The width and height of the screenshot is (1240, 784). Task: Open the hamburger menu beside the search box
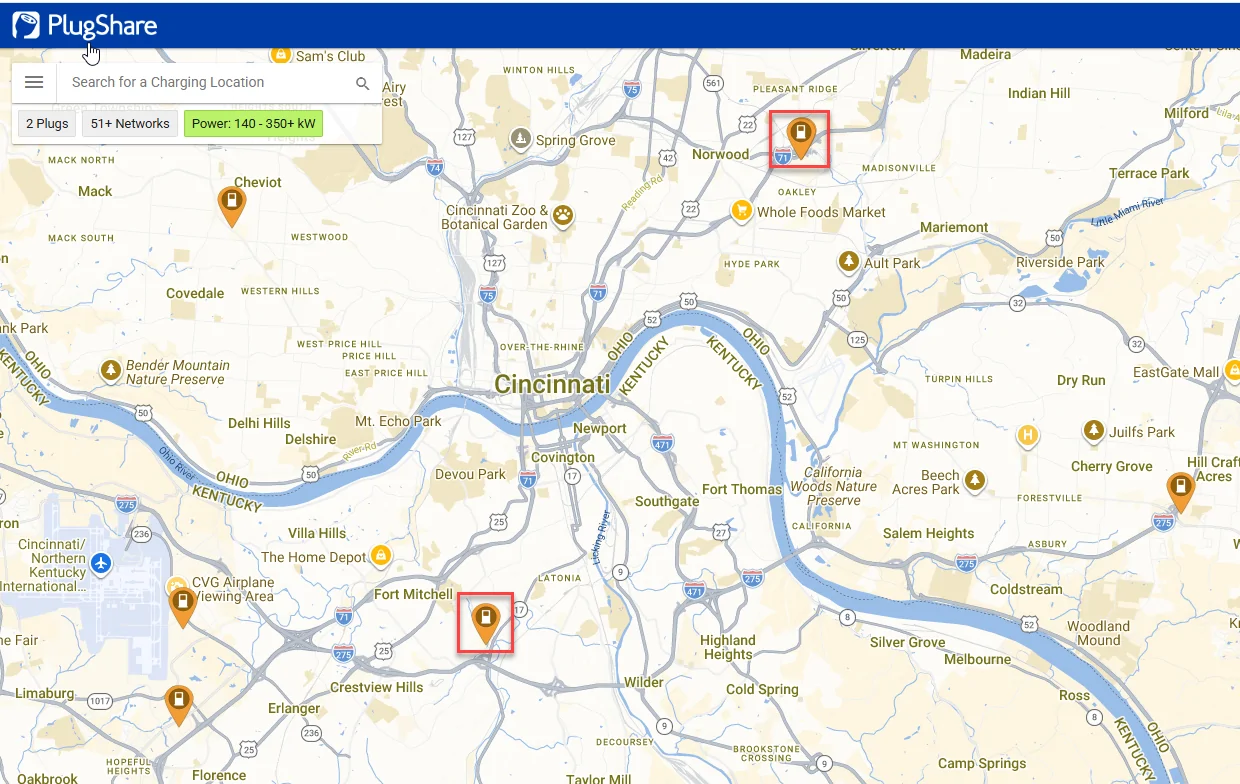[34, 83]
